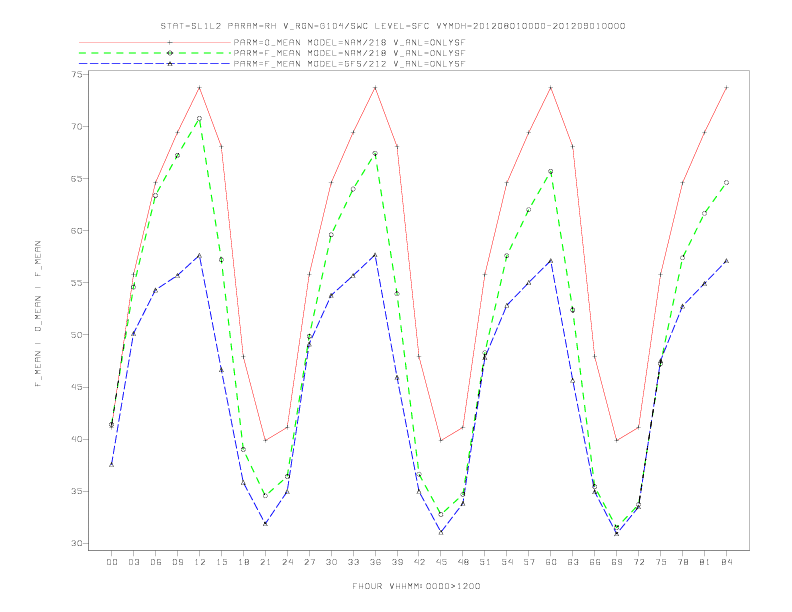Click x-axis tick label 21
The width and height of the screenshot is (792, 612).
click(265, 562)
